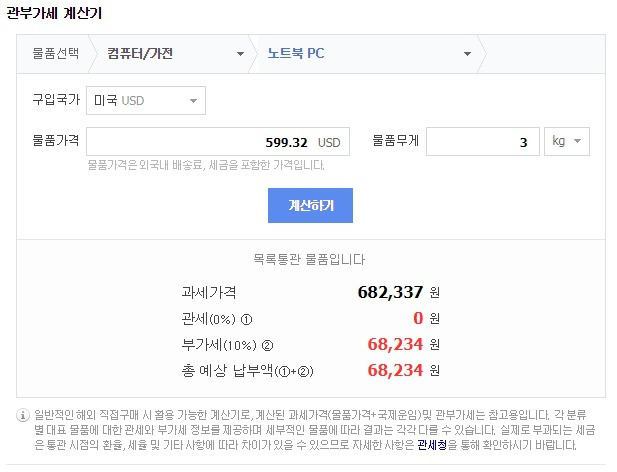The height and width of the screenshot is (472, 617).
Task: Open the 컴퓨터/가전 category dropdown
Action: click(172, 54)
